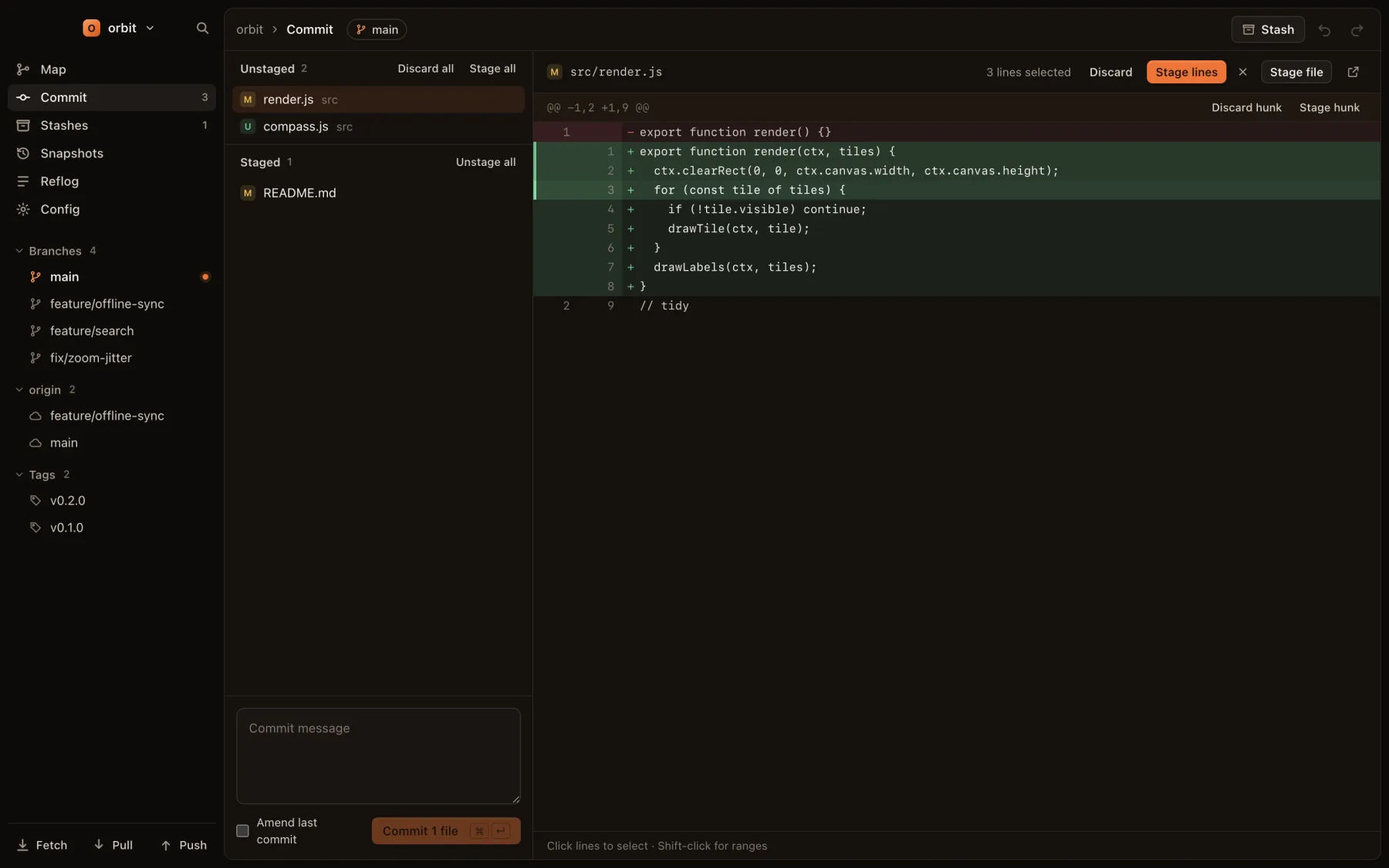Open the Map view

[112, 69]
